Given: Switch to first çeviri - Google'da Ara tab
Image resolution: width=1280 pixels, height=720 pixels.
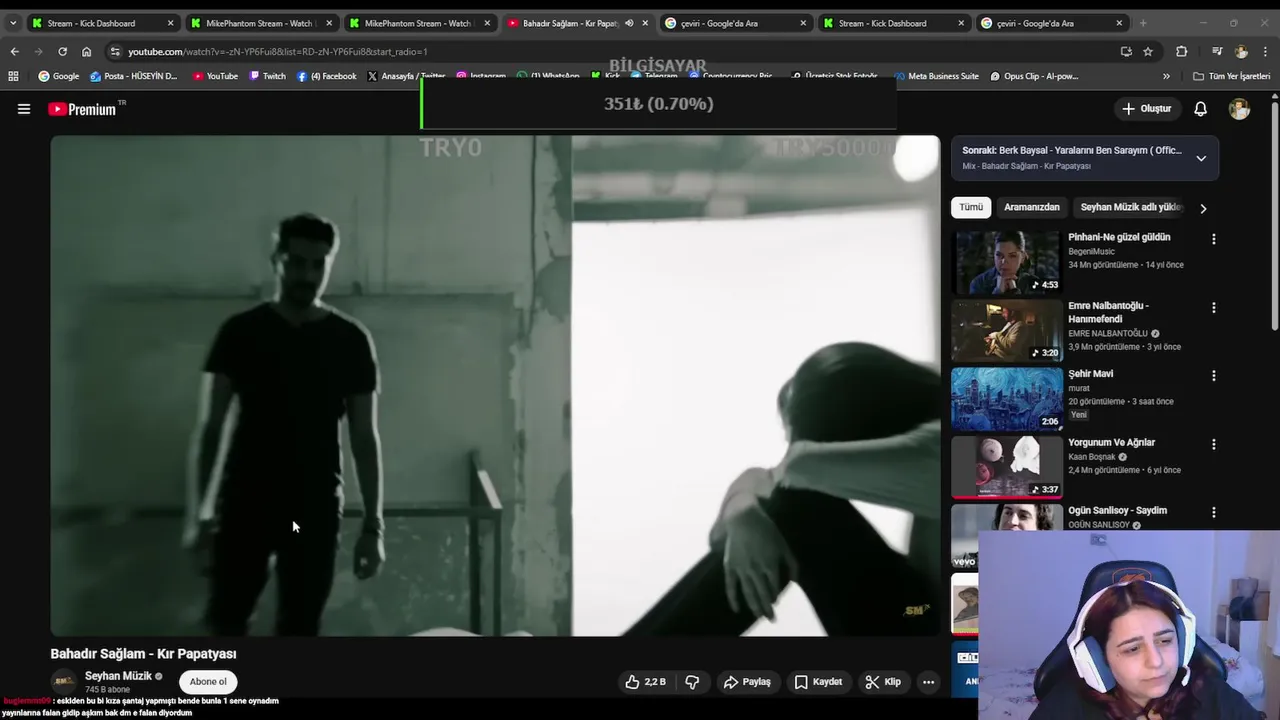Looking at the screenshot, I should 736,23.
